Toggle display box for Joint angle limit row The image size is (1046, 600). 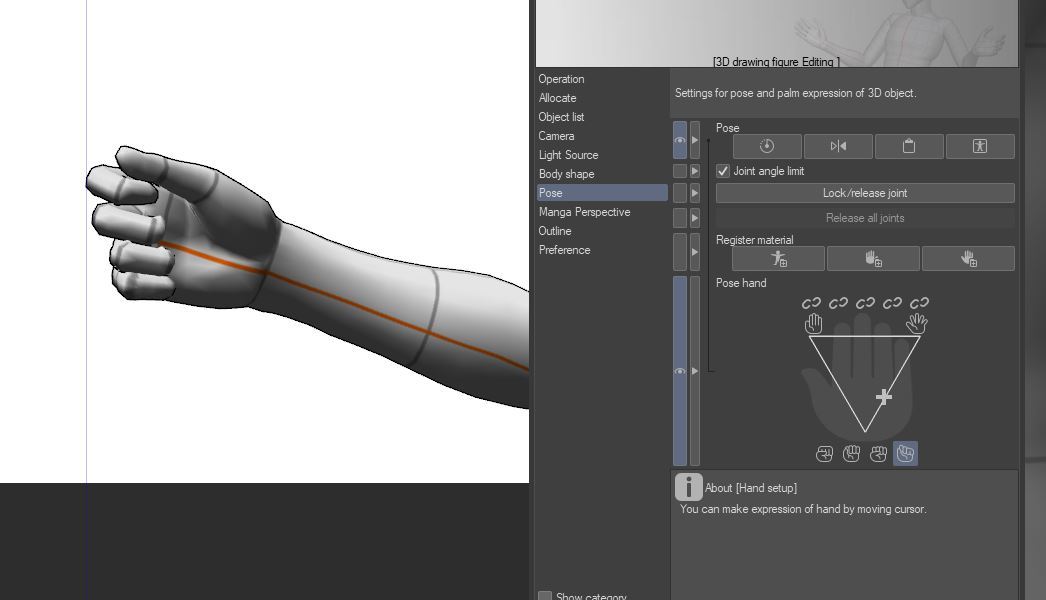point(680,171)
